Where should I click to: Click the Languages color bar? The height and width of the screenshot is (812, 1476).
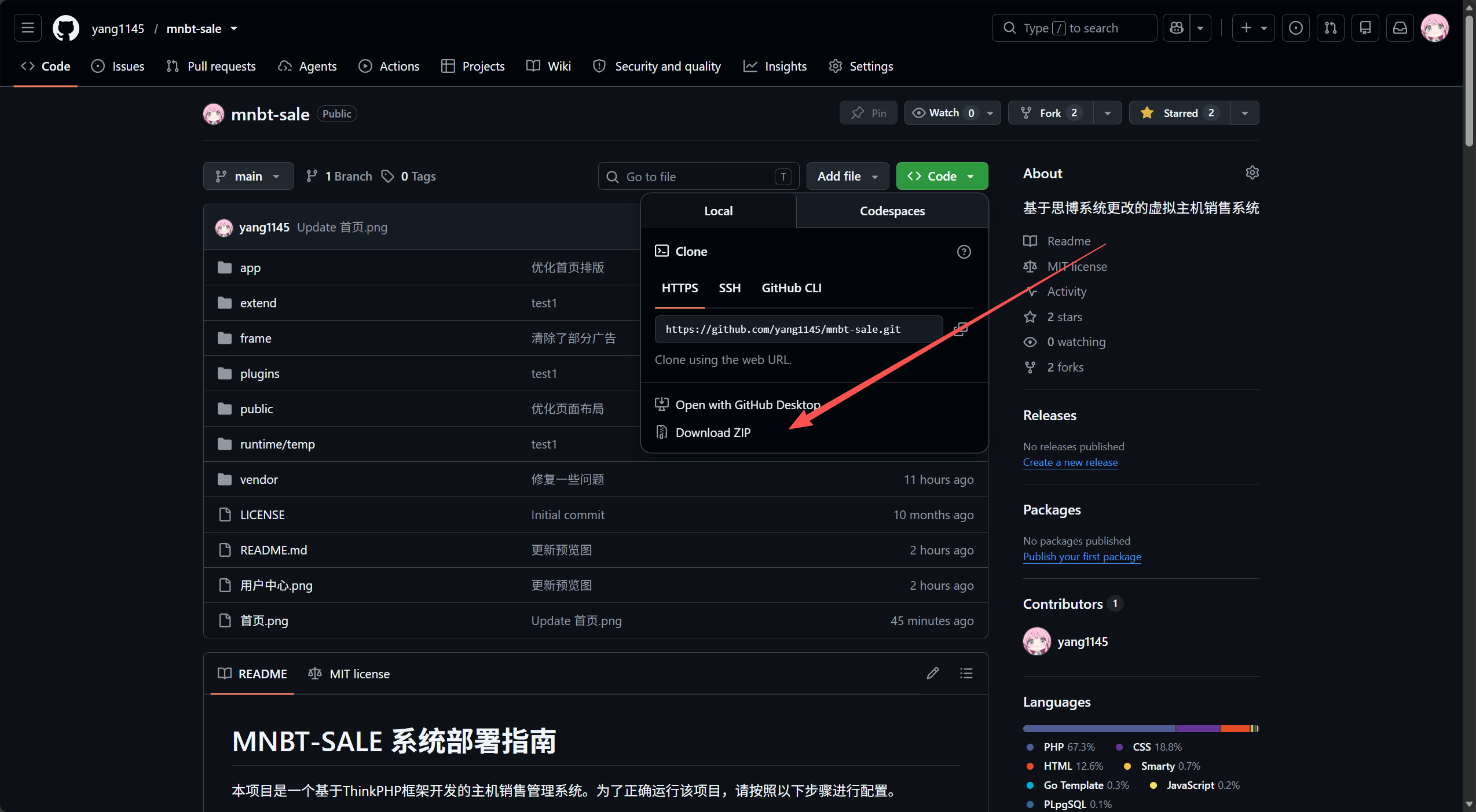pyautogui.click(x=1141, y=729)
